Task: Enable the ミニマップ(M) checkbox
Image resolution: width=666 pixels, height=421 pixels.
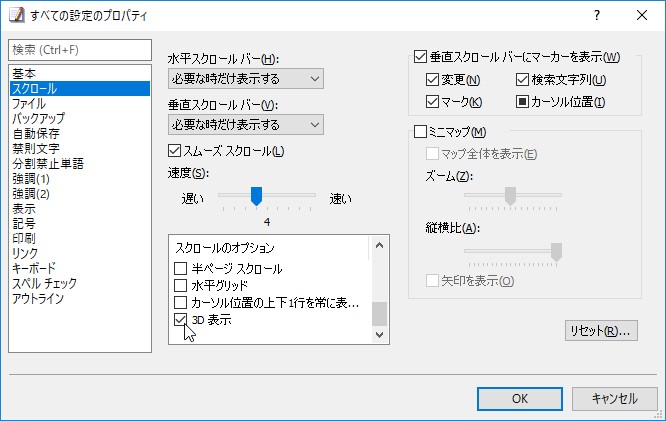Action: [x=420, y=132]
